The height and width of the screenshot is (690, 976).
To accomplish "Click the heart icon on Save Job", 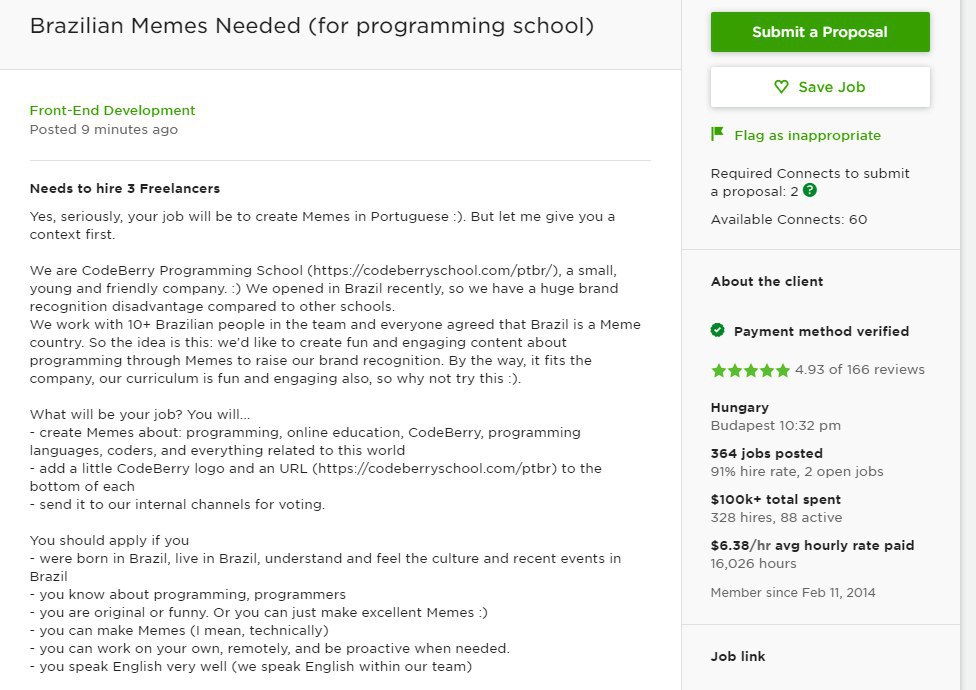I will click(x=781, y=87).
